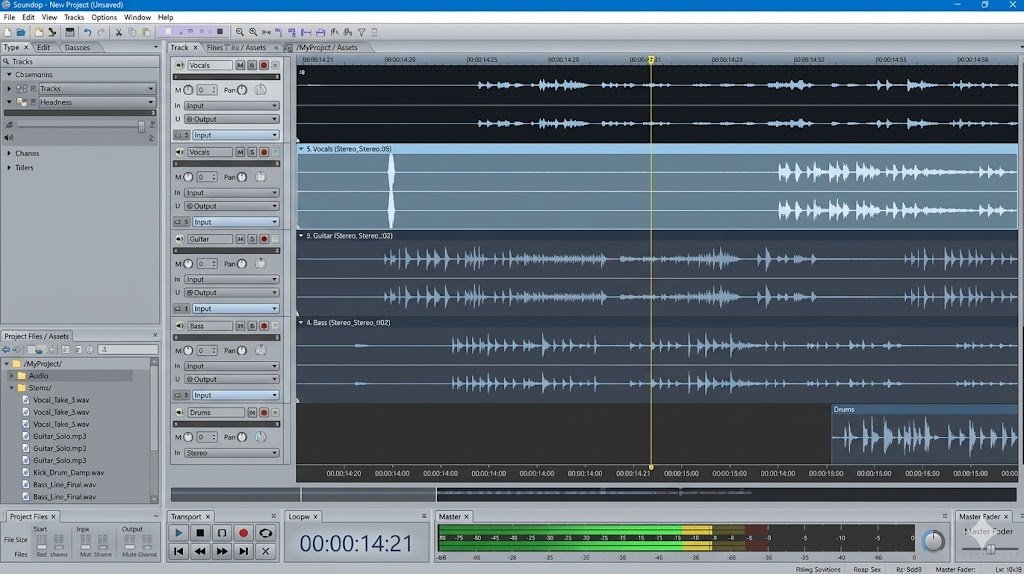Screen dimensions: 1024x574
Task: Mute the Guitar track
Action: (x=240, y=239)
